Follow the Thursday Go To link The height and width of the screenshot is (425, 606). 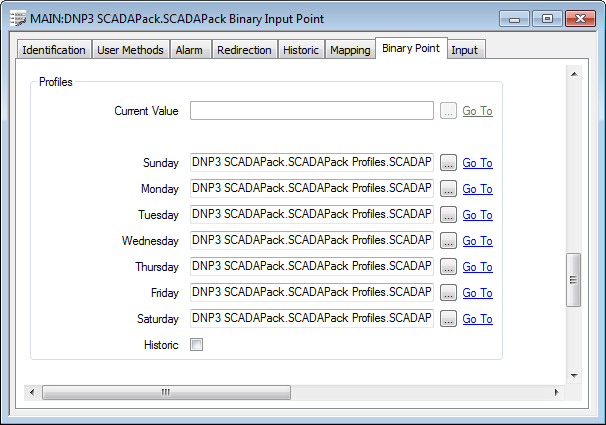(477, 267)
